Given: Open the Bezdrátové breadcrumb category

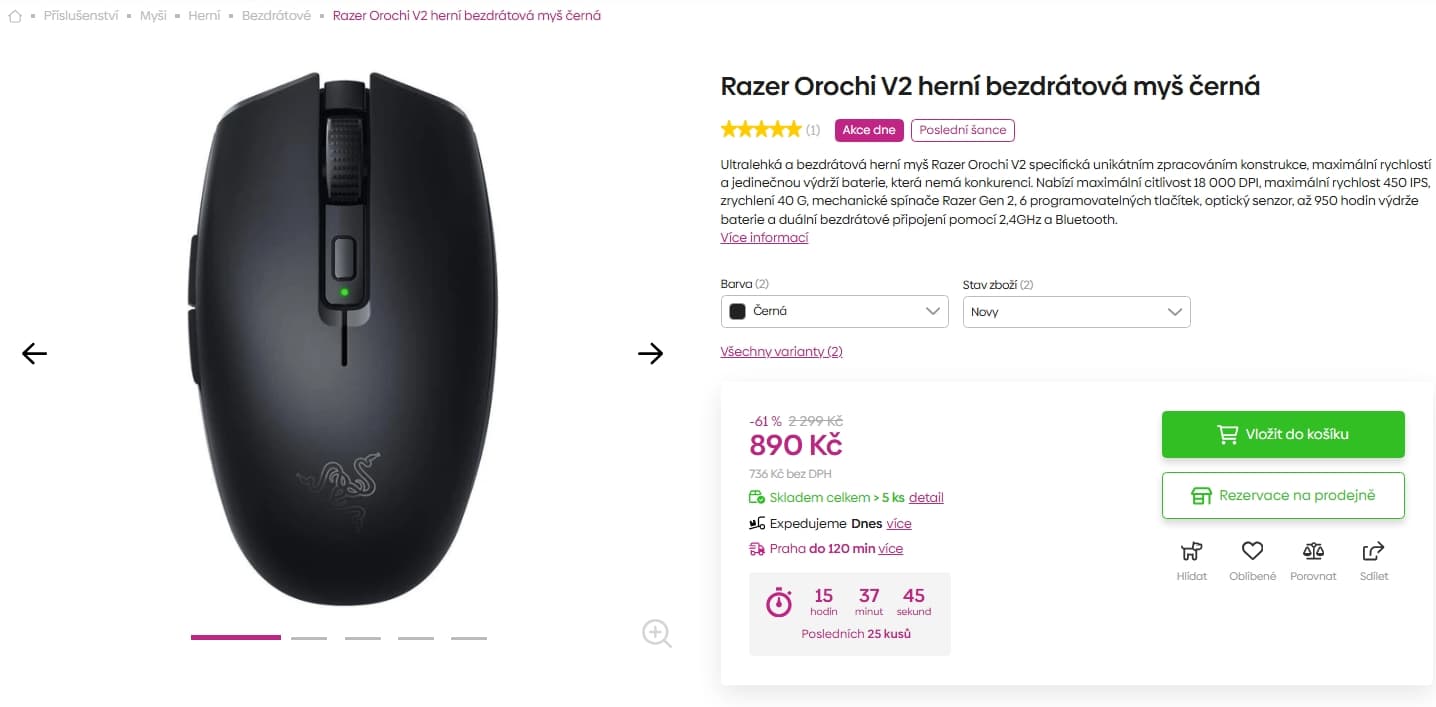Looking at the screenshot, I should coord(277,15).
